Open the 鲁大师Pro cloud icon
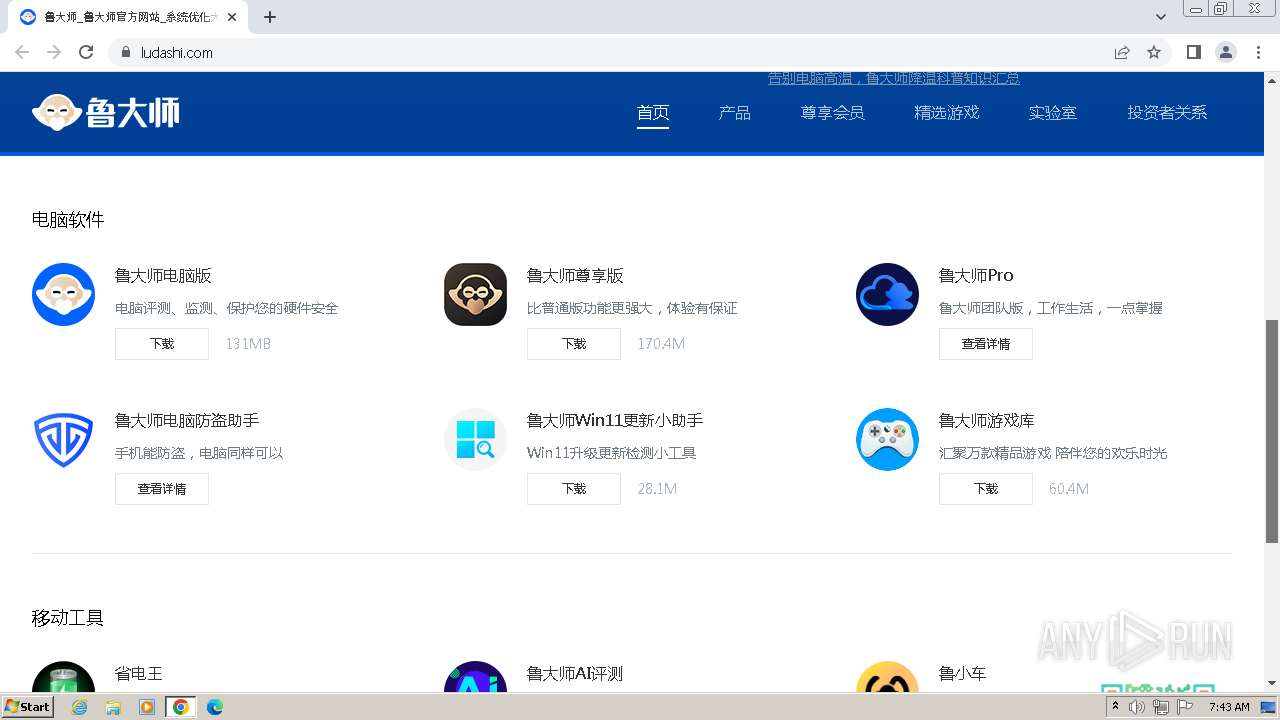This screenshot has height=720, width=1280. (x=887, y=294)
